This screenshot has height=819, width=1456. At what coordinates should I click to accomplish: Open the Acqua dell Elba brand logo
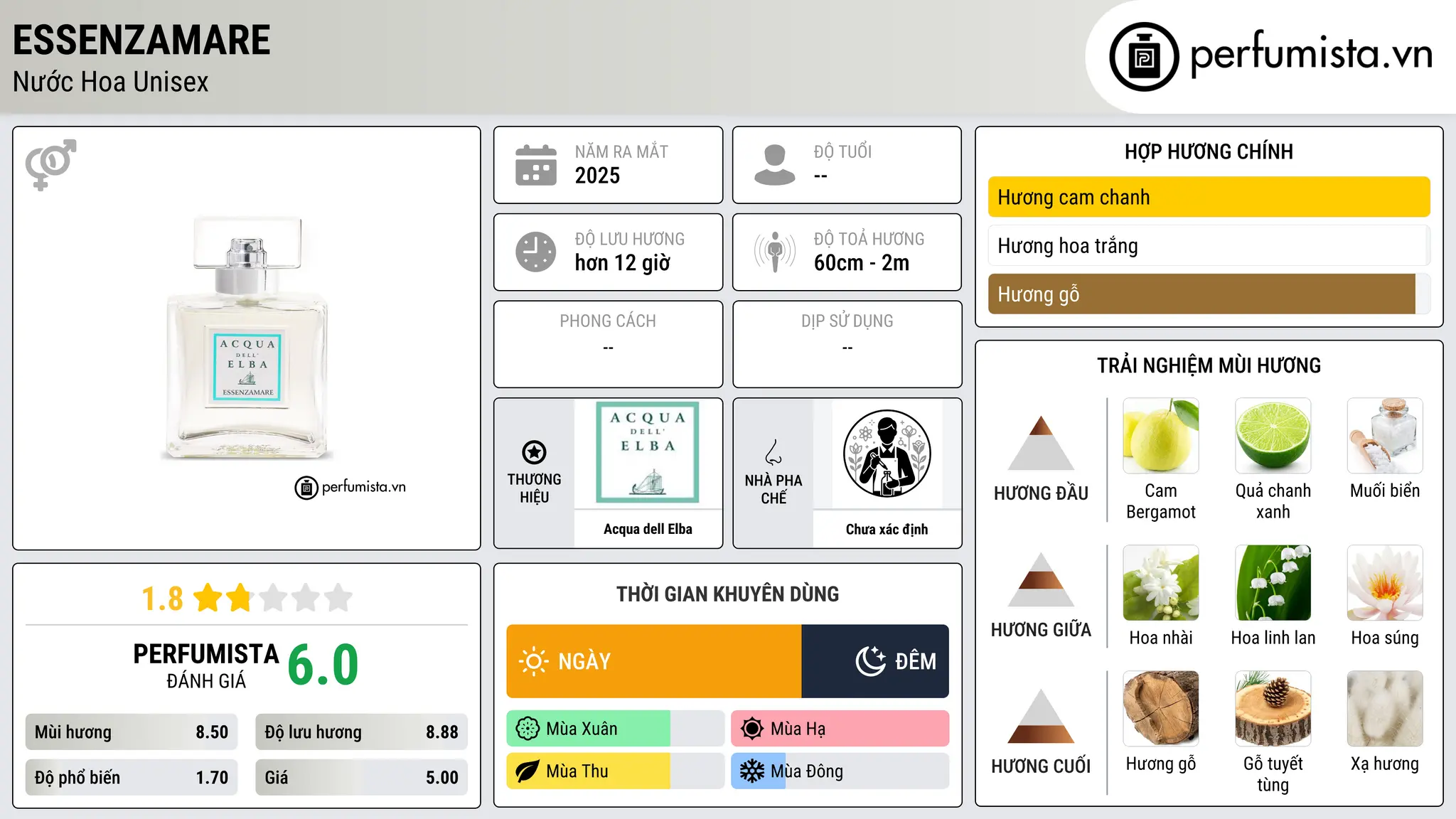coord(648,454)
